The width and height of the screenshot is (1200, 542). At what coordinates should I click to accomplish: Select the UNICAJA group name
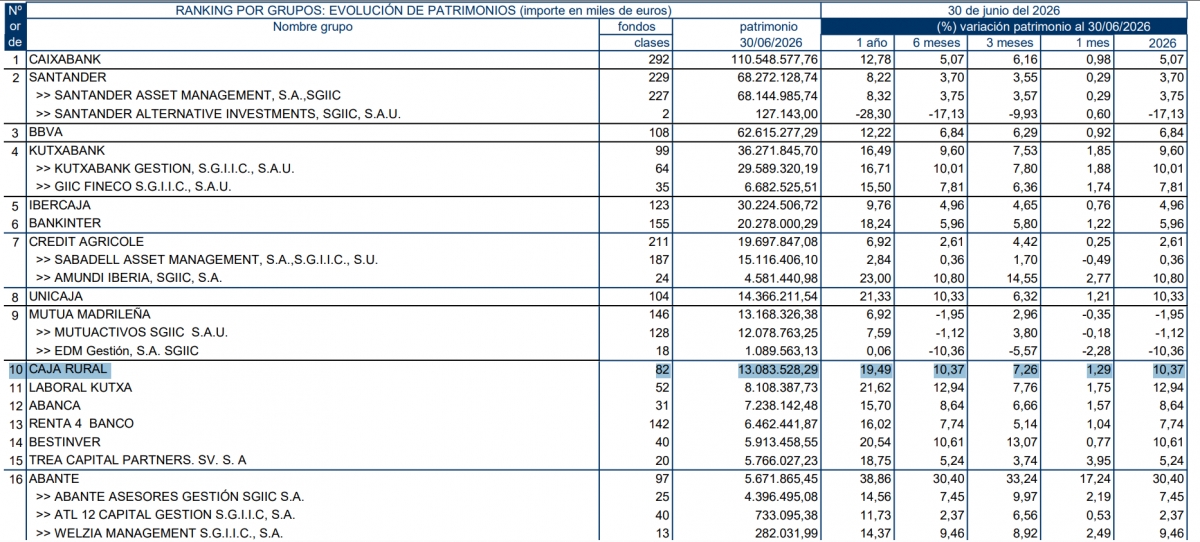pos(58,297)
